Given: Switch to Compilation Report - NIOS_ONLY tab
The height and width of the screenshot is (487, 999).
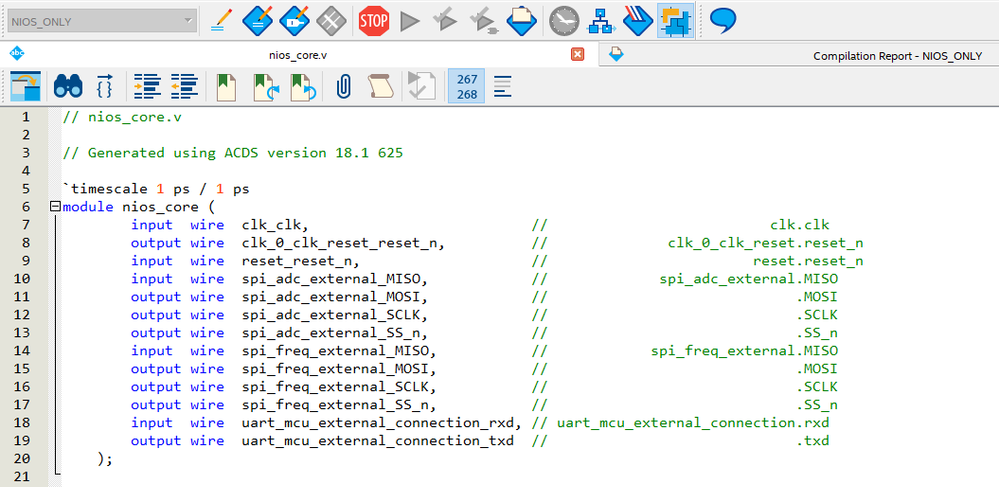Looking at the screenshot, I should [x=897, y=56].
